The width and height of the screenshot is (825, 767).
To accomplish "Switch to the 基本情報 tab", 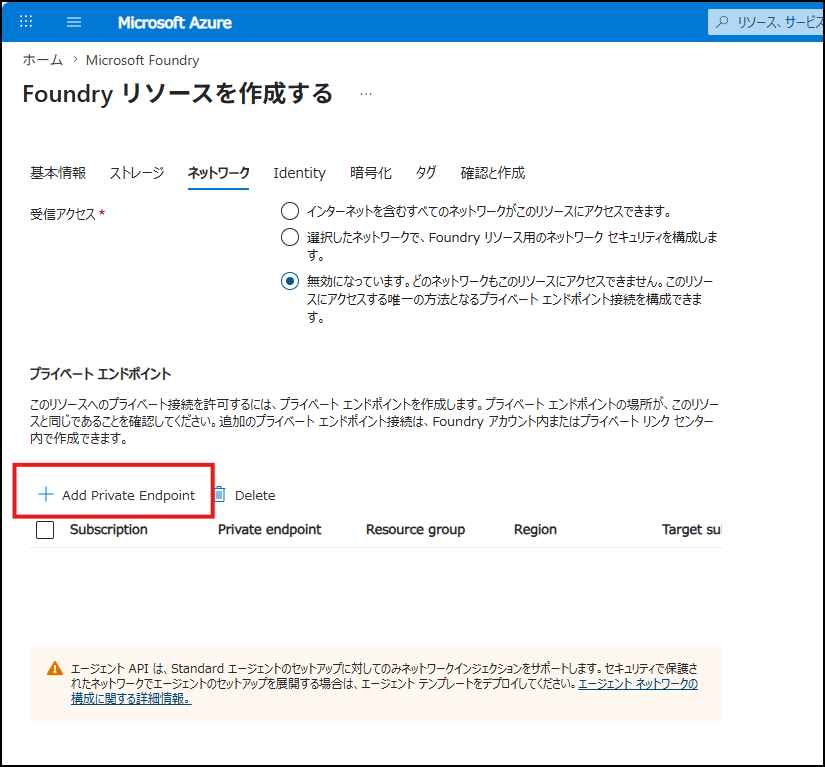I will [x=58, y=173].
